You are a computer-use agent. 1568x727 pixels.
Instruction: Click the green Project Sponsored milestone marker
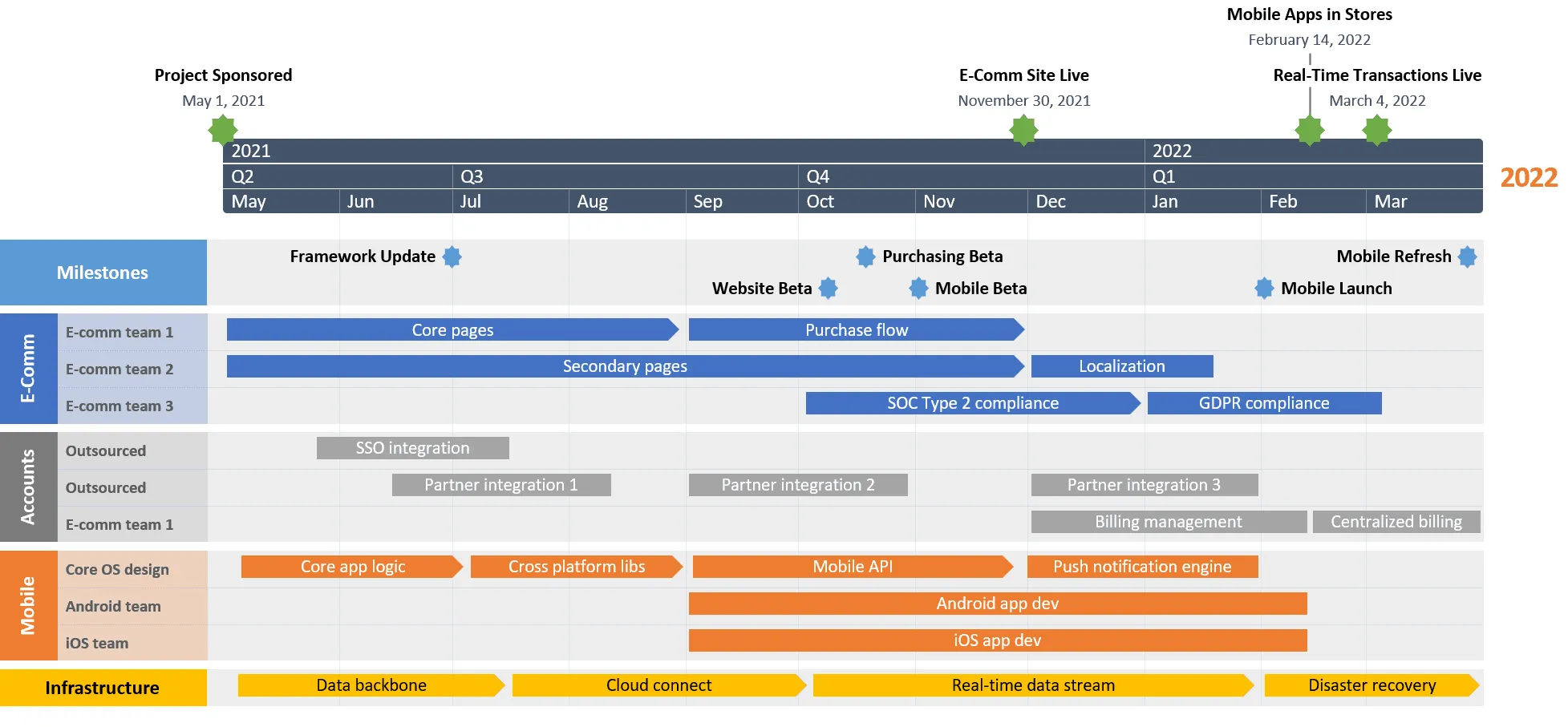(223, 130)
